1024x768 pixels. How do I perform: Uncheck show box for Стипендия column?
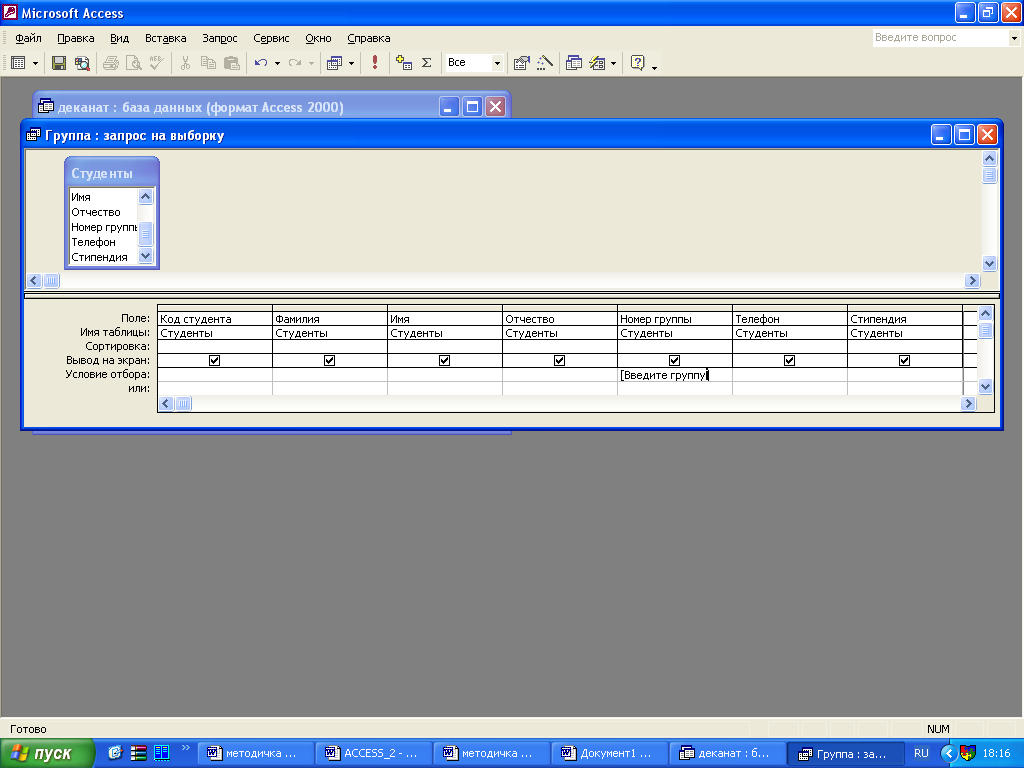coord(904,360)
